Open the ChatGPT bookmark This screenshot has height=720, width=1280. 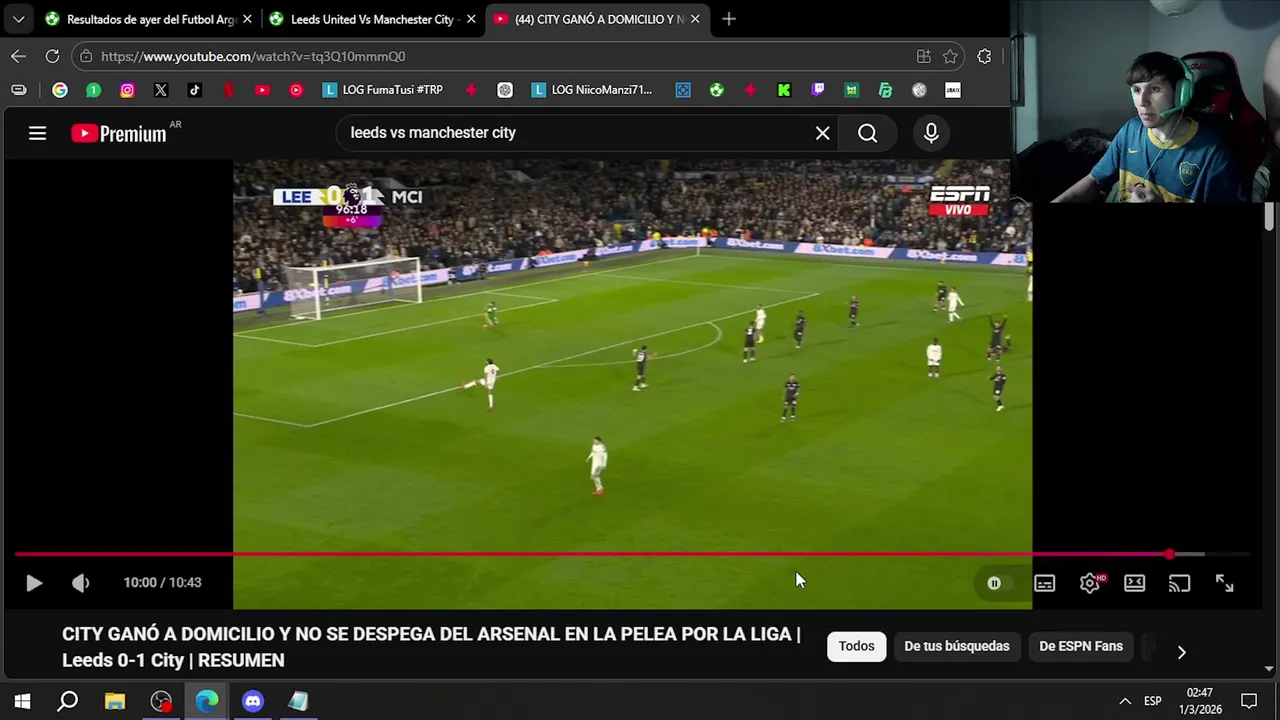[x=505, y=90]
